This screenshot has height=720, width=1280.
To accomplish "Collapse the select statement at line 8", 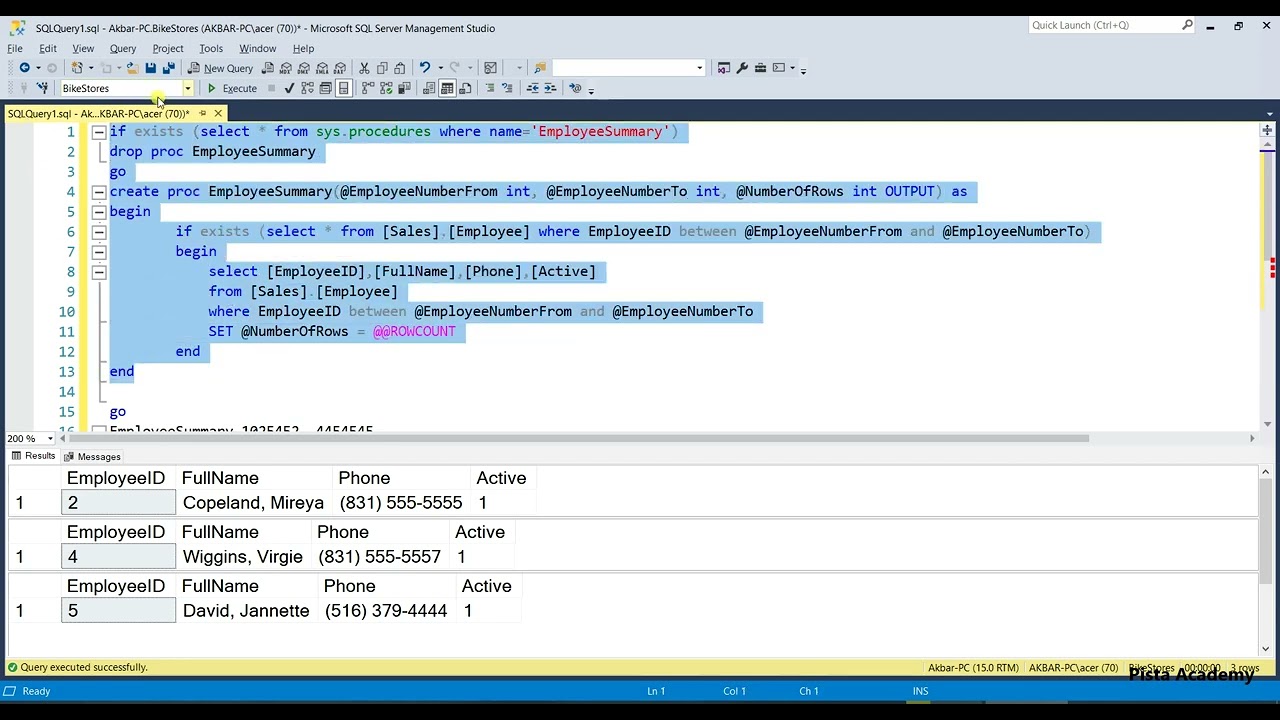I will click(x=99, y=272).
